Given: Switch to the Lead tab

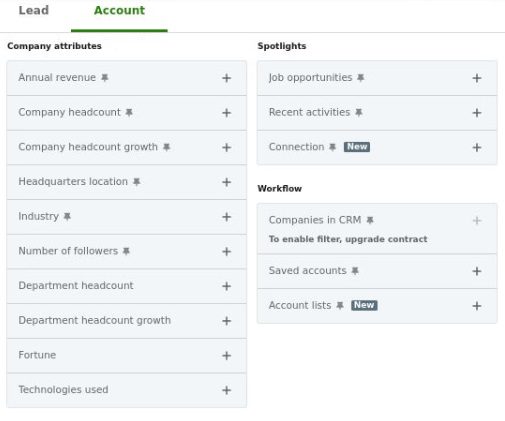Looking at the screenshot, I should click(x=34, y=10).
